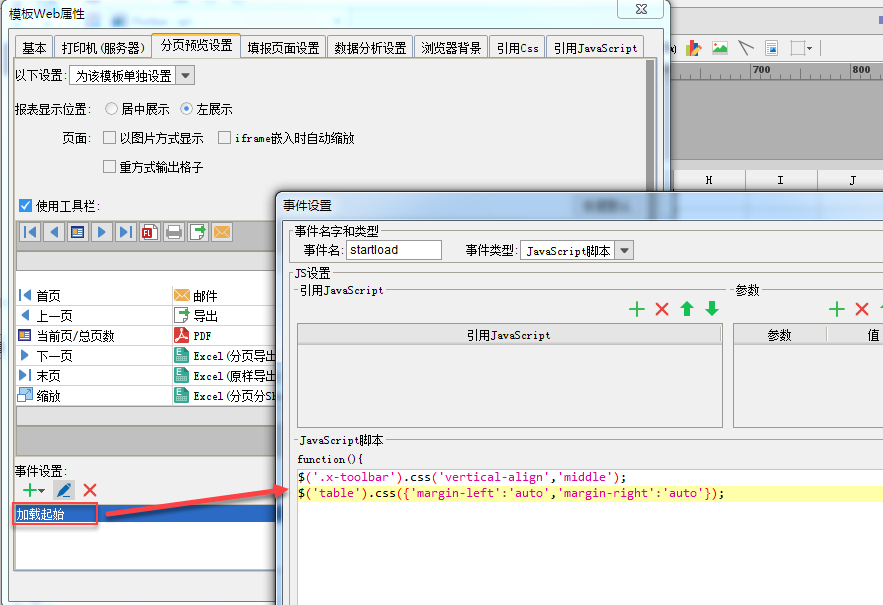Remove referenced JavaScript with red X
883x605 pixels.
[662, 309]
